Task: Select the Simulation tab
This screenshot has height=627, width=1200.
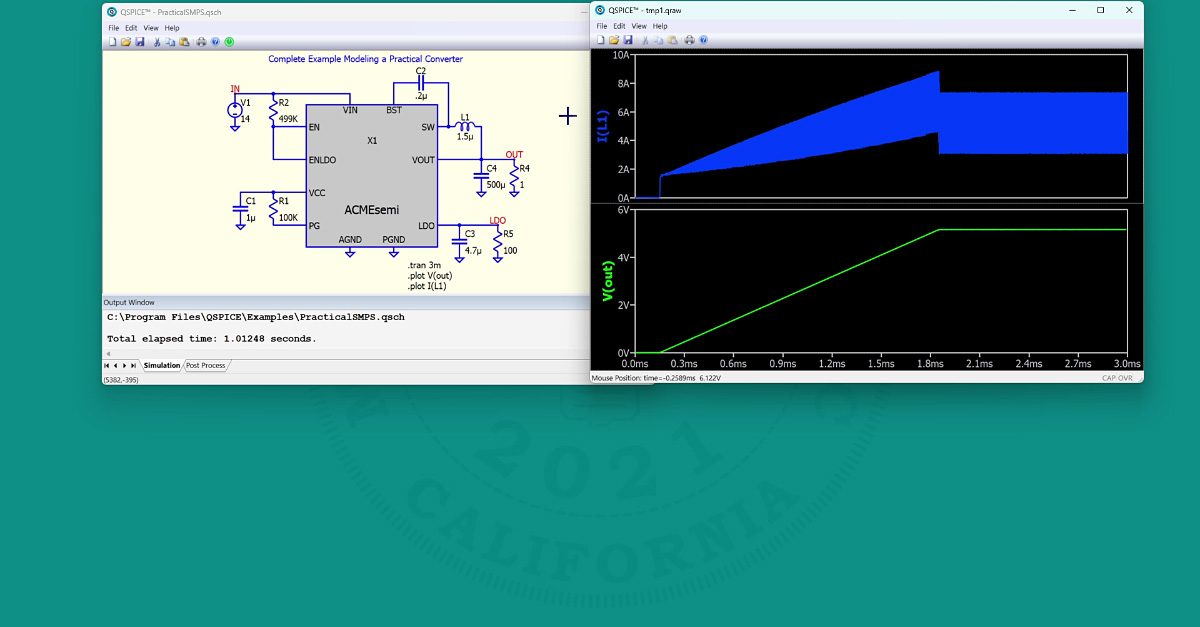Action: pyautogui.click(x=162, y=365)
